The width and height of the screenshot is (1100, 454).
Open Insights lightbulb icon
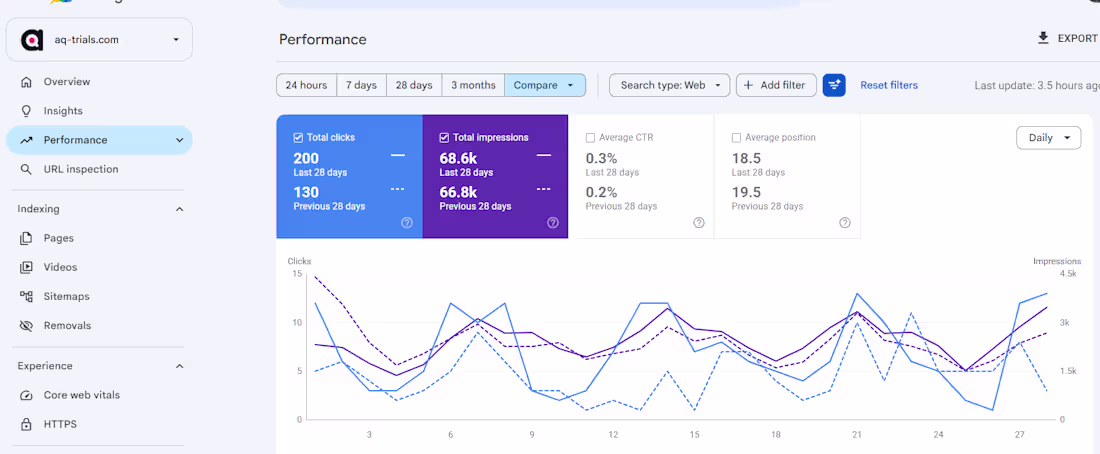27,111
